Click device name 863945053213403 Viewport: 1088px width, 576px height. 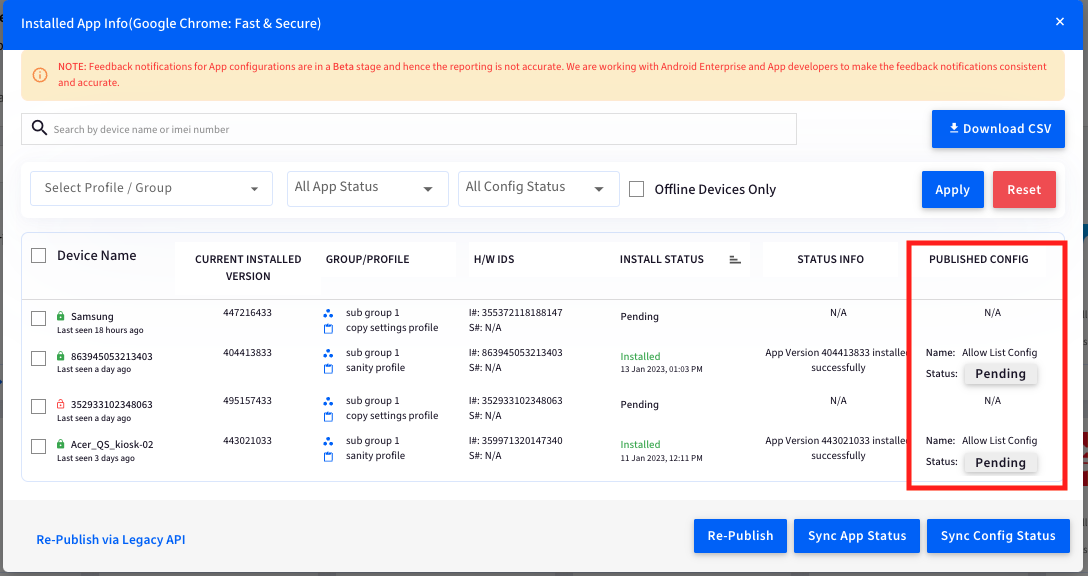(112, 356)
